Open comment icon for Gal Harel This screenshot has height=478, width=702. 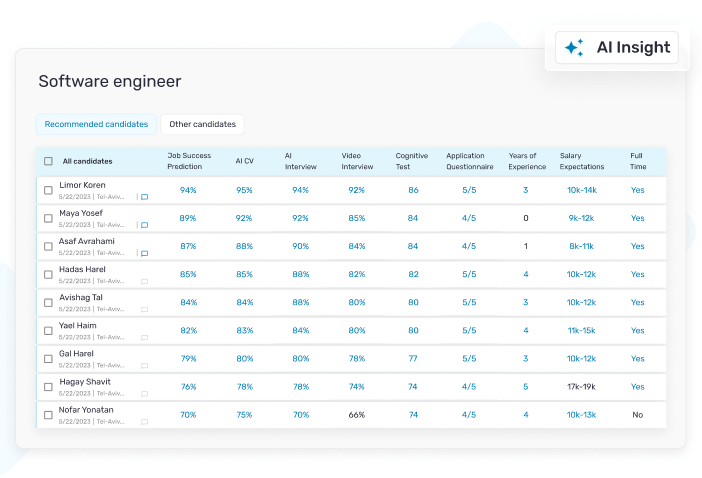pyautogui.click(x=145, y=366)
